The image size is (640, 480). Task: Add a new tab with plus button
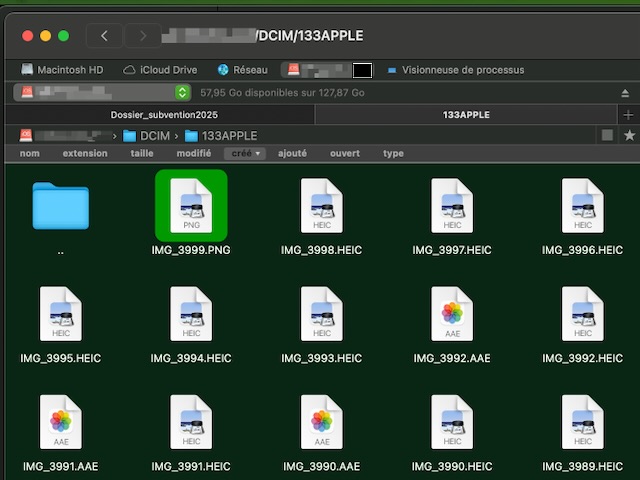point(628,115)
